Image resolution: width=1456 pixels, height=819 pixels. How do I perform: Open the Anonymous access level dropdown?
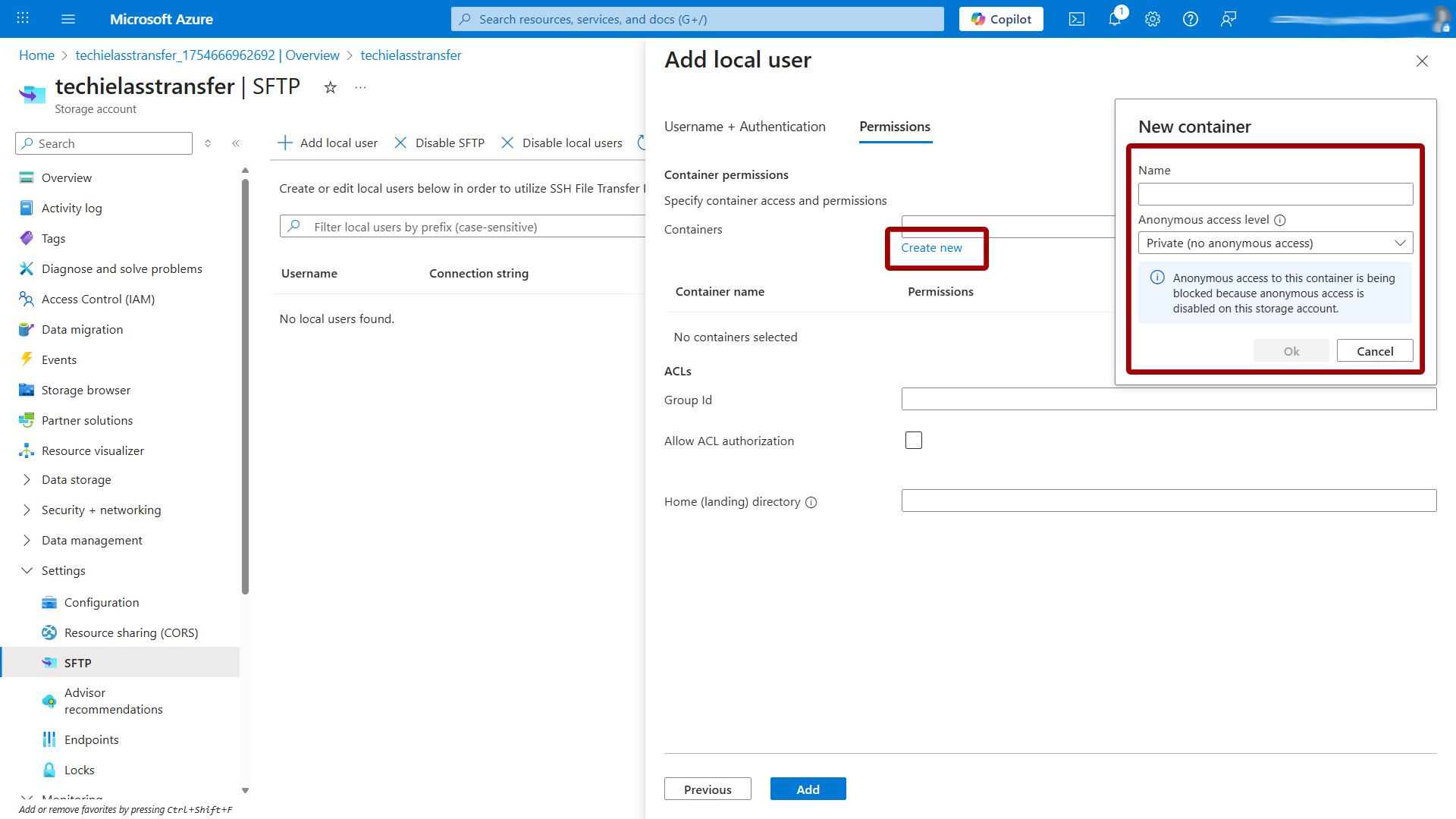coord(1275,243)
